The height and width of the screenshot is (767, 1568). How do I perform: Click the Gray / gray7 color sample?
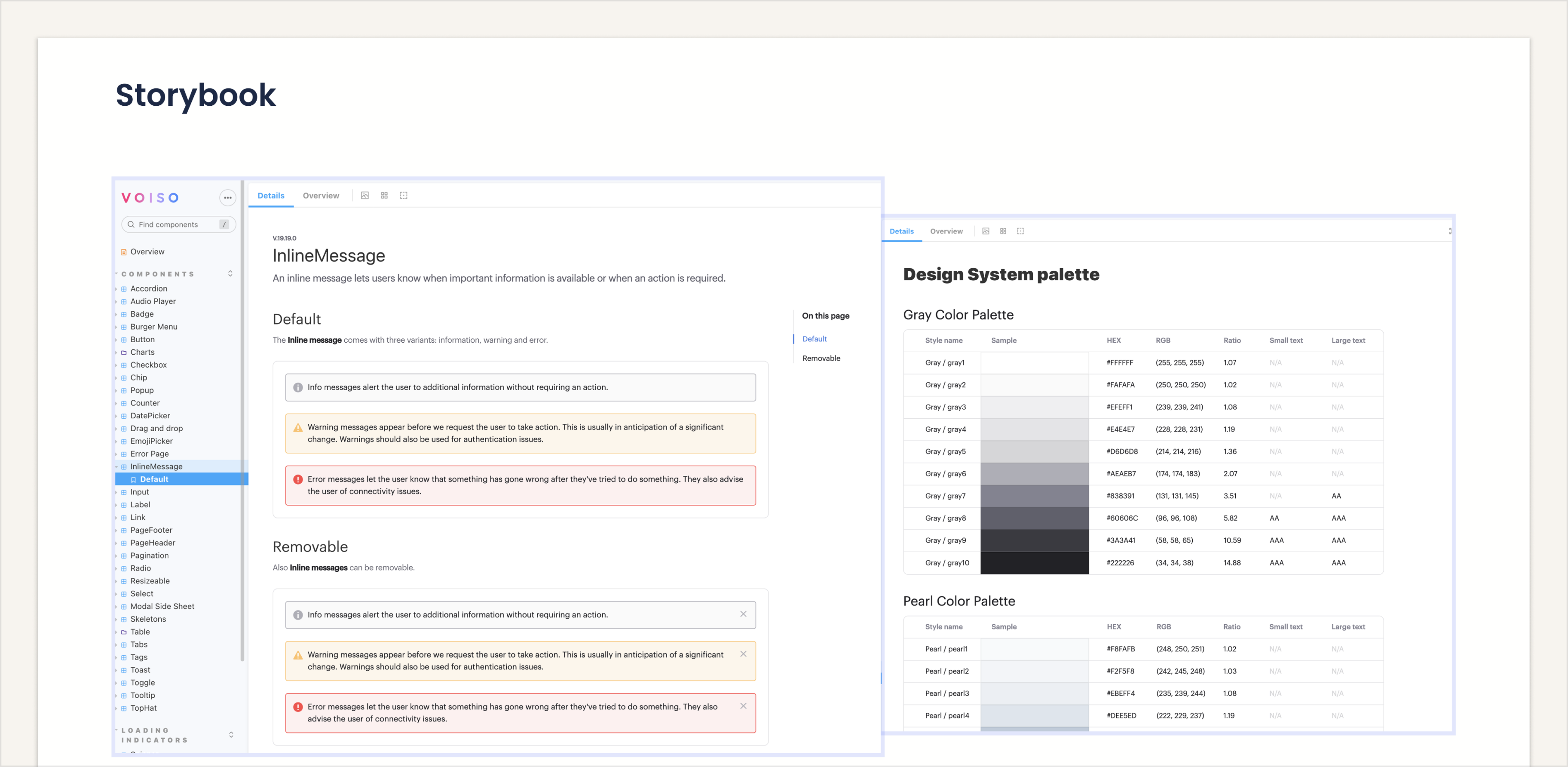pyautogui.click(x=1034, y=496)
